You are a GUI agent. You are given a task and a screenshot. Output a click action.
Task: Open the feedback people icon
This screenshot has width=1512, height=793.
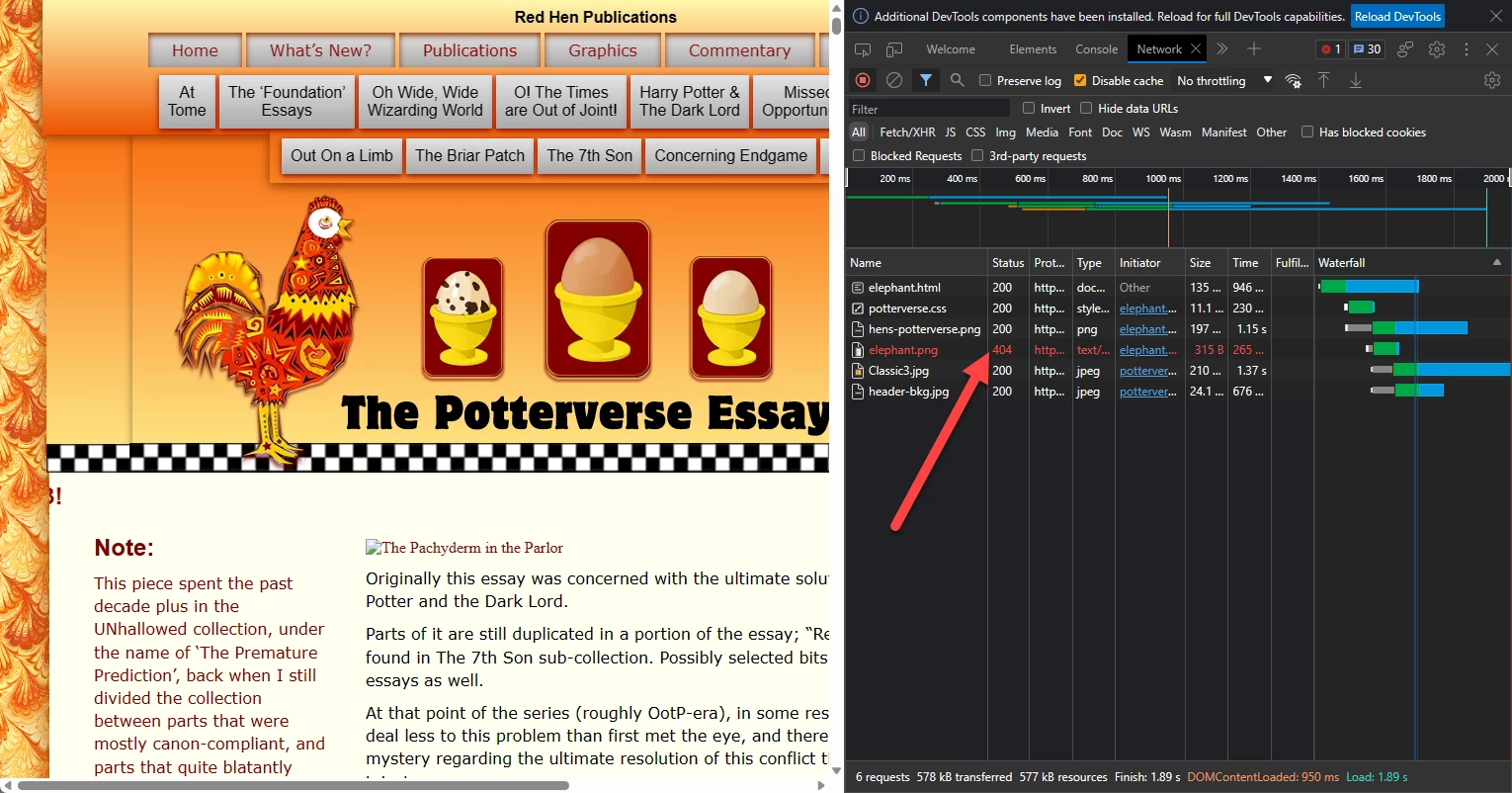(1405, 49)
